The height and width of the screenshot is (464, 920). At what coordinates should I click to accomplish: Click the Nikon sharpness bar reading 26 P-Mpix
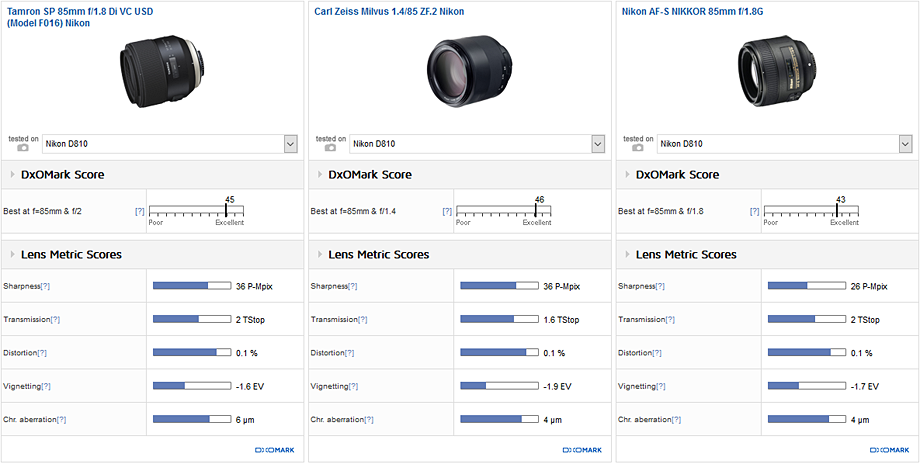(x=807, y=286)
